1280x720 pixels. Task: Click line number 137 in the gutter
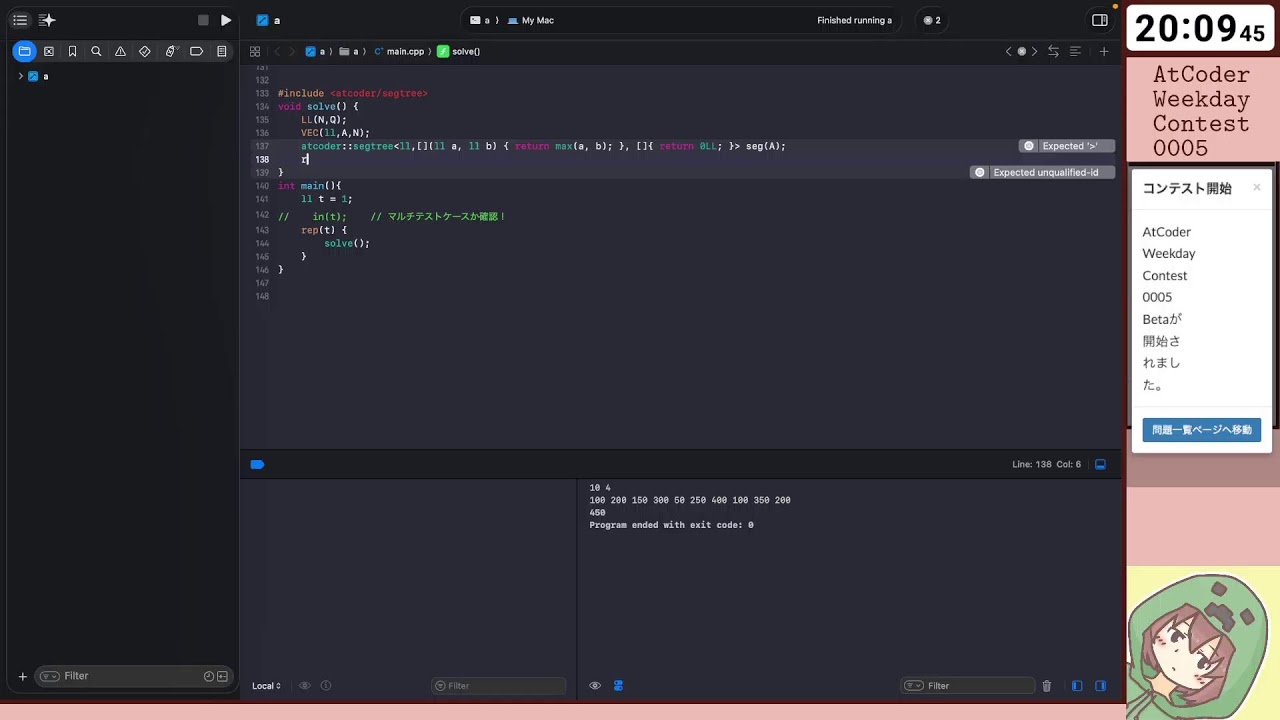pyautogui.click(x=262, y=146)
